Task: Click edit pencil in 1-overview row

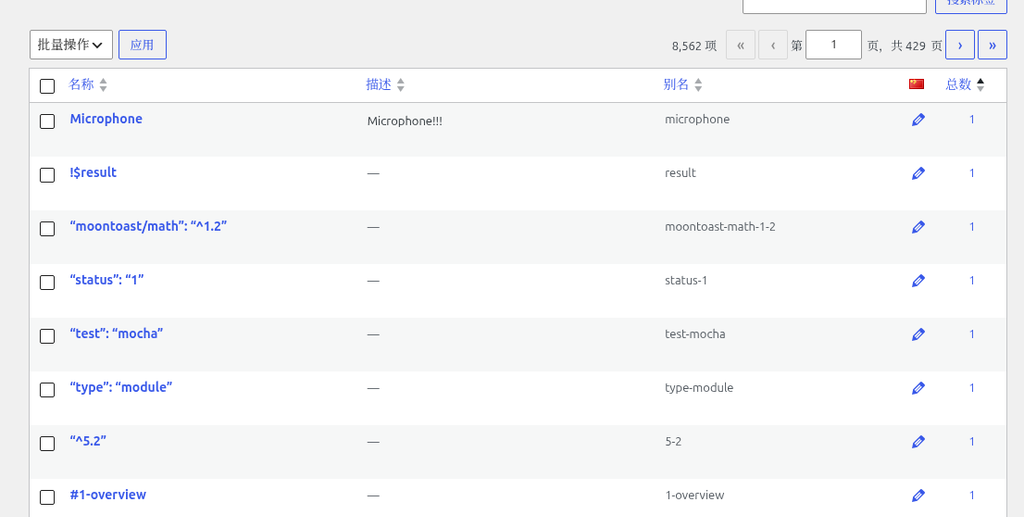Action: (918, 495)
